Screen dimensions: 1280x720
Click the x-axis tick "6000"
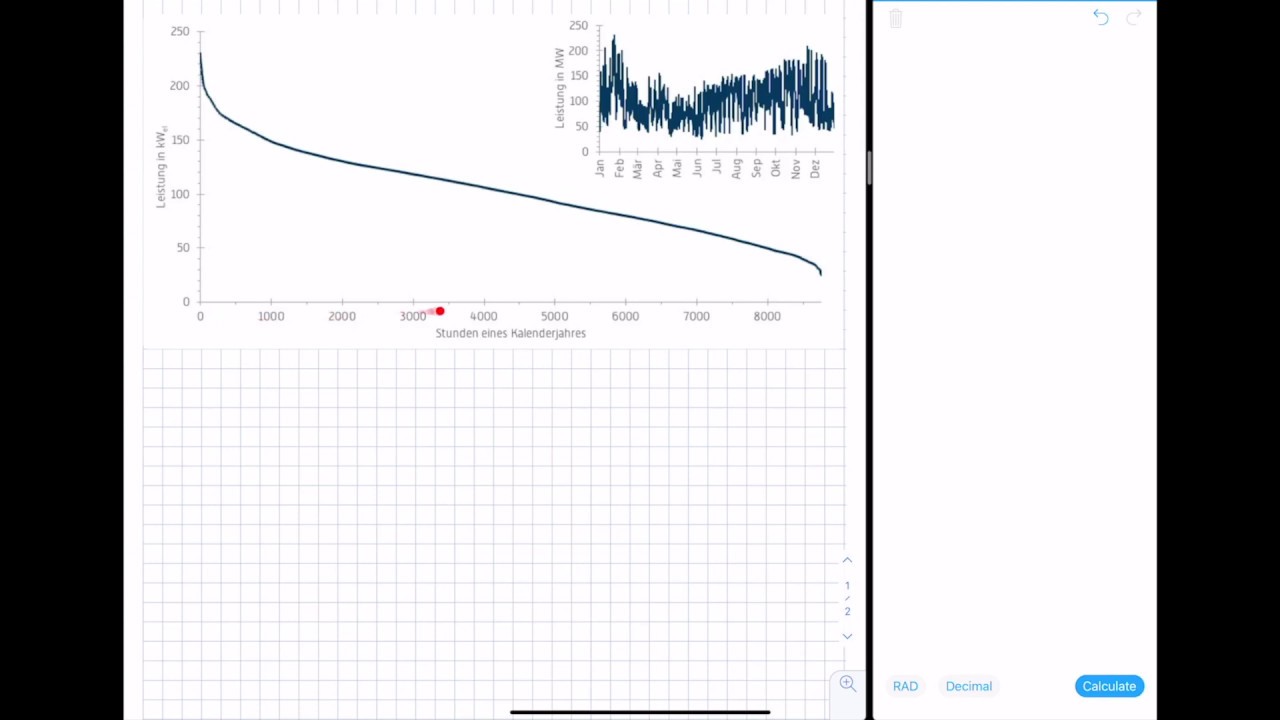pos(625,316)
